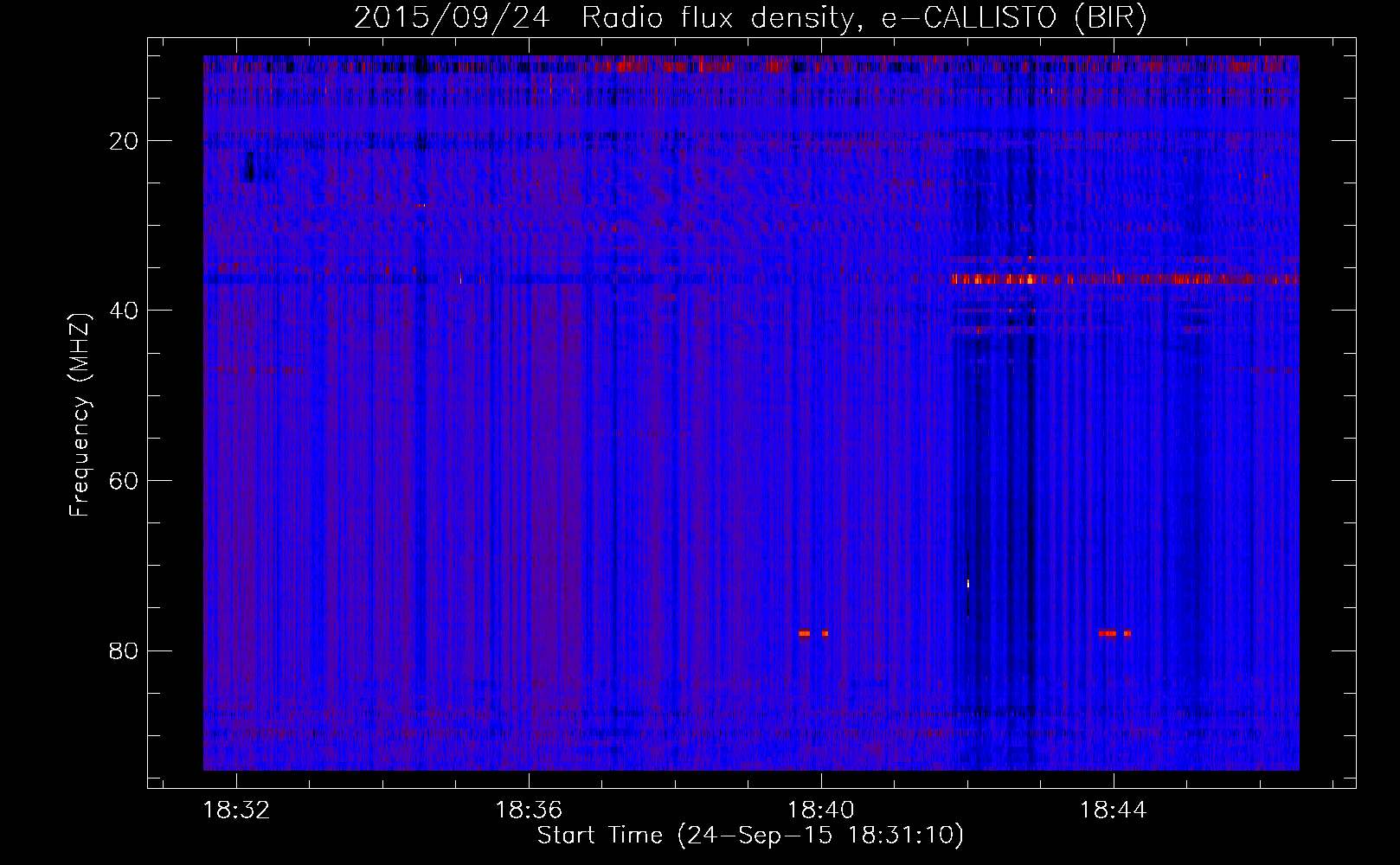Click the 60 MHz frequency tick label
Image resolution: width=1400 pixels, height=865 pixels.
click(x=124, y=481)
